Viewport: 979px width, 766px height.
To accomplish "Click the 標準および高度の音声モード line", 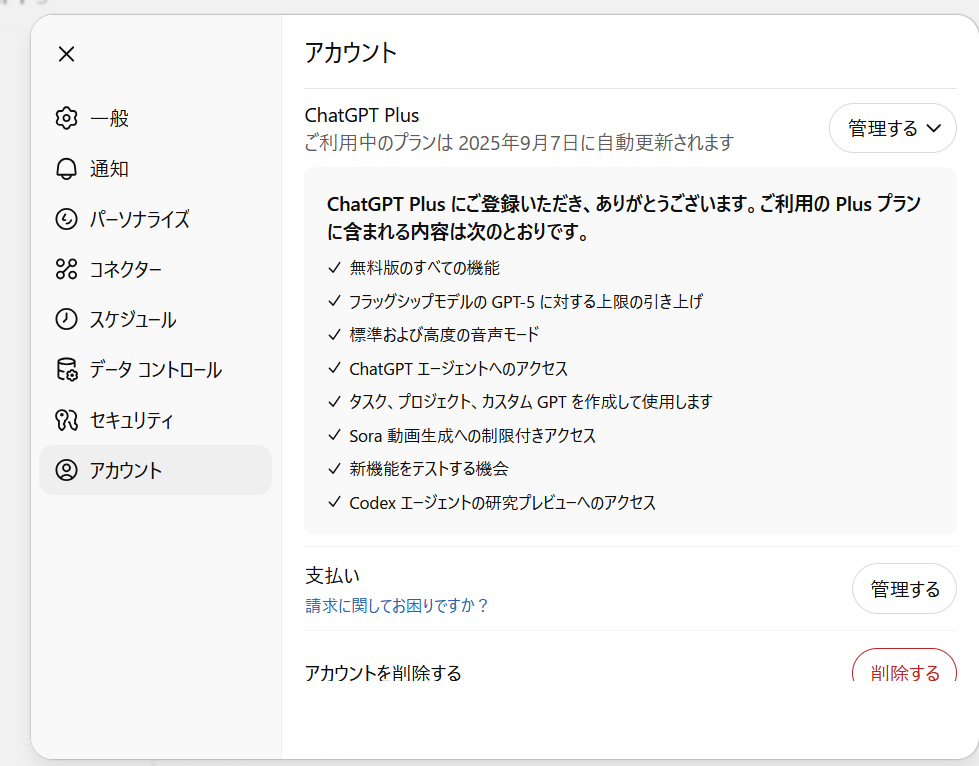I will [x=444, y=335].
